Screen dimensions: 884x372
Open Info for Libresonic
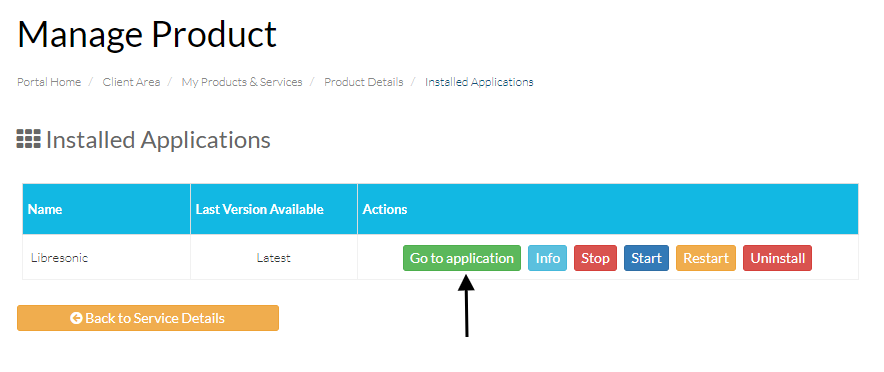pos(547,258)
